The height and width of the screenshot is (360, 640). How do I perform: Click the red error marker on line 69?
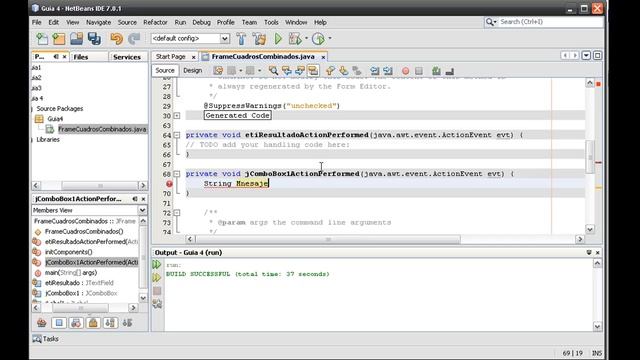tap(169, 184)
